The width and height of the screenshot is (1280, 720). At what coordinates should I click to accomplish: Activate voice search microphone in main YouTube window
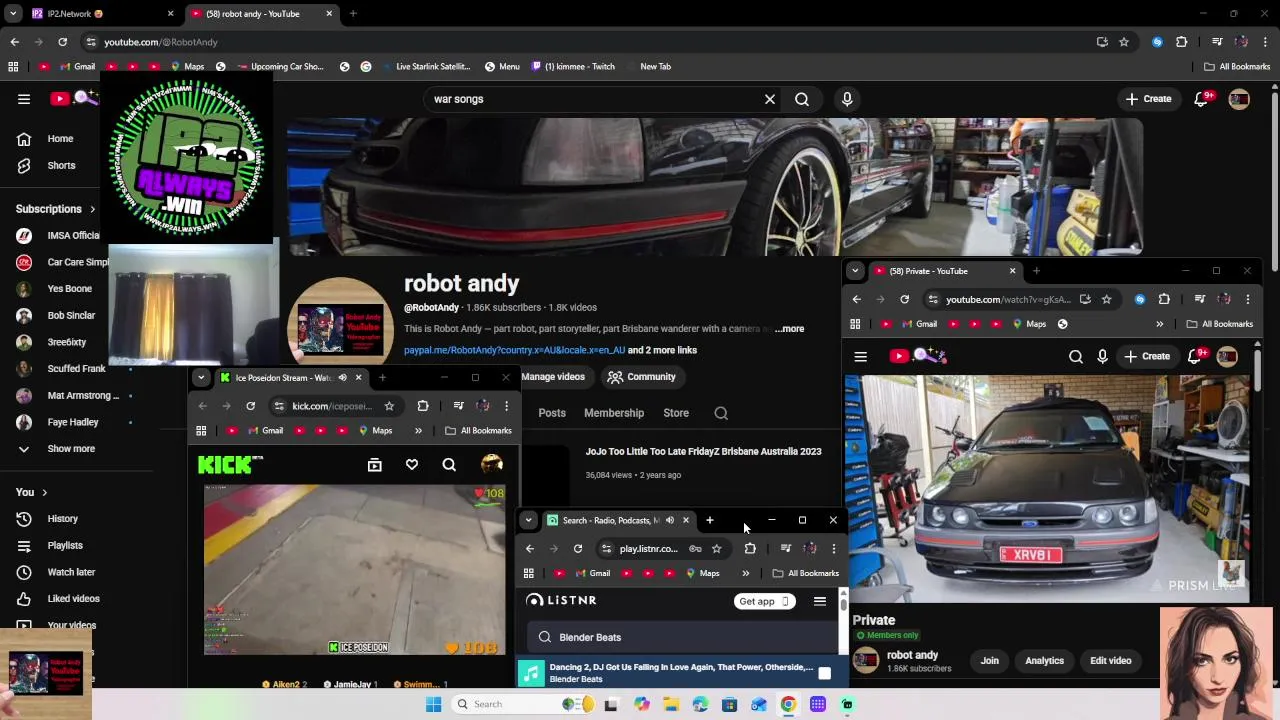click(x=847, y=99)
